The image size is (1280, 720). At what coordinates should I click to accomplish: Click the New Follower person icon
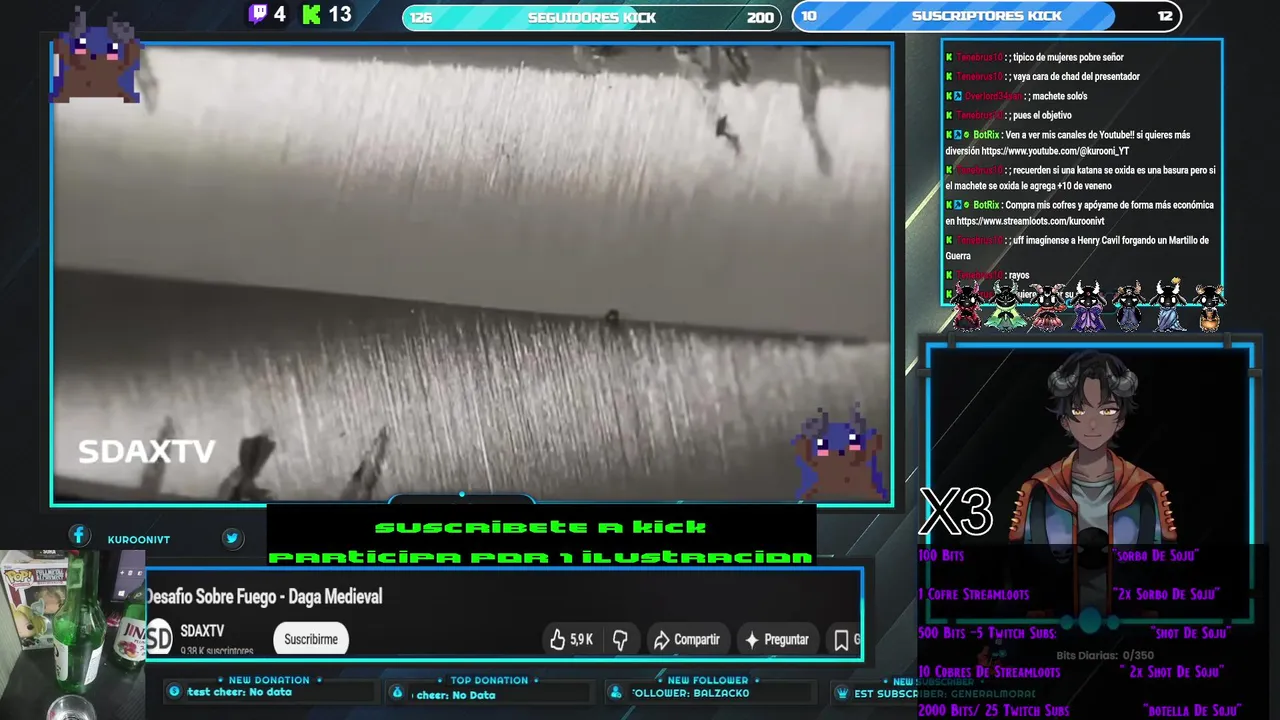click(615, 692)
